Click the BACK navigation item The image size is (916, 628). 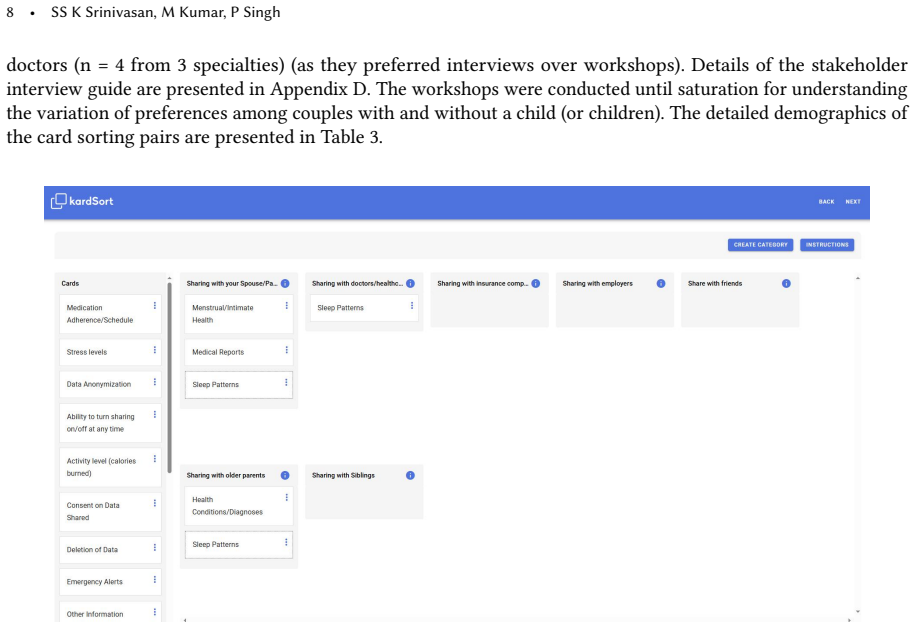tap(826, 202)
